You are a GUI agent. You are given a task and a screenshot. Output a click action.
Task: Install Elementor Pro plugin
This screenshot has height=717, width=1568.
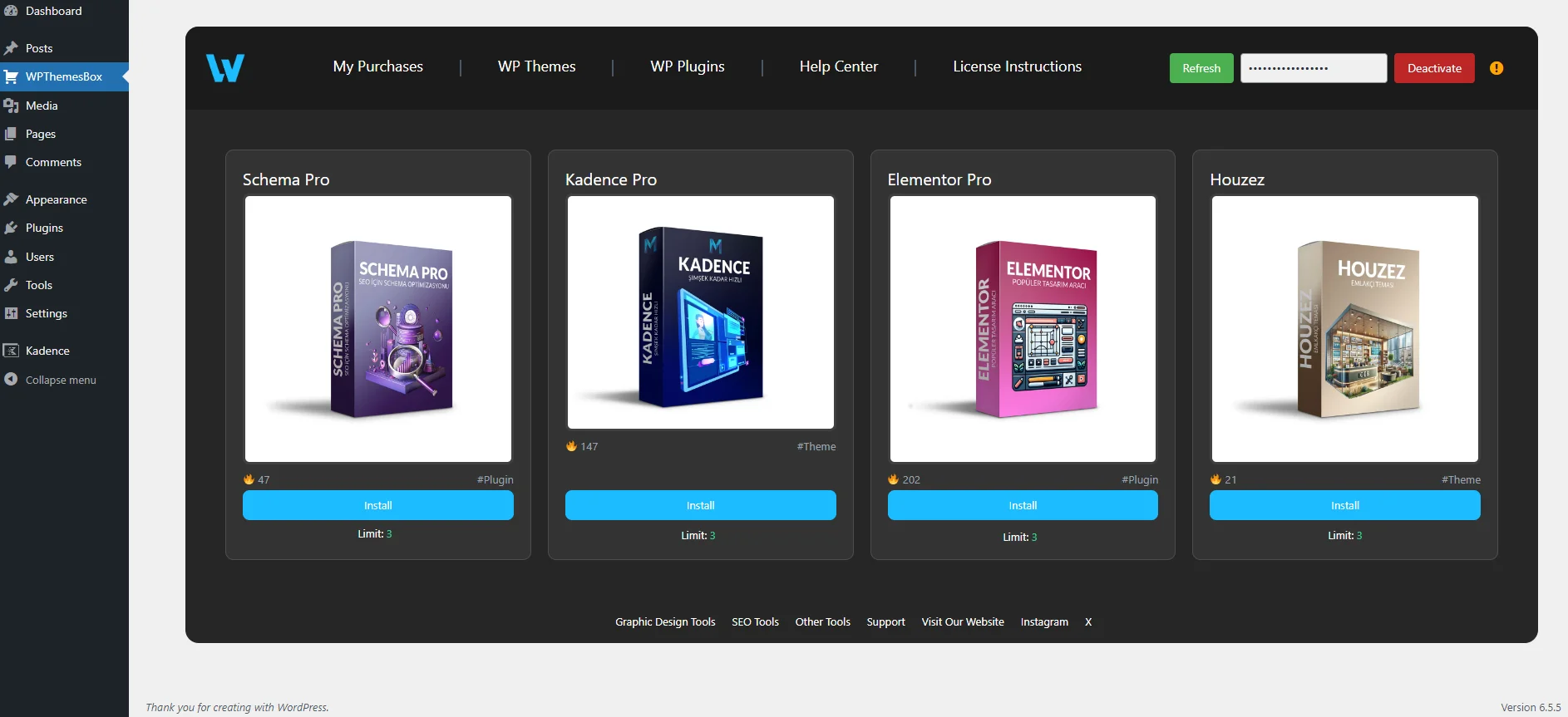pos(1023,505)
